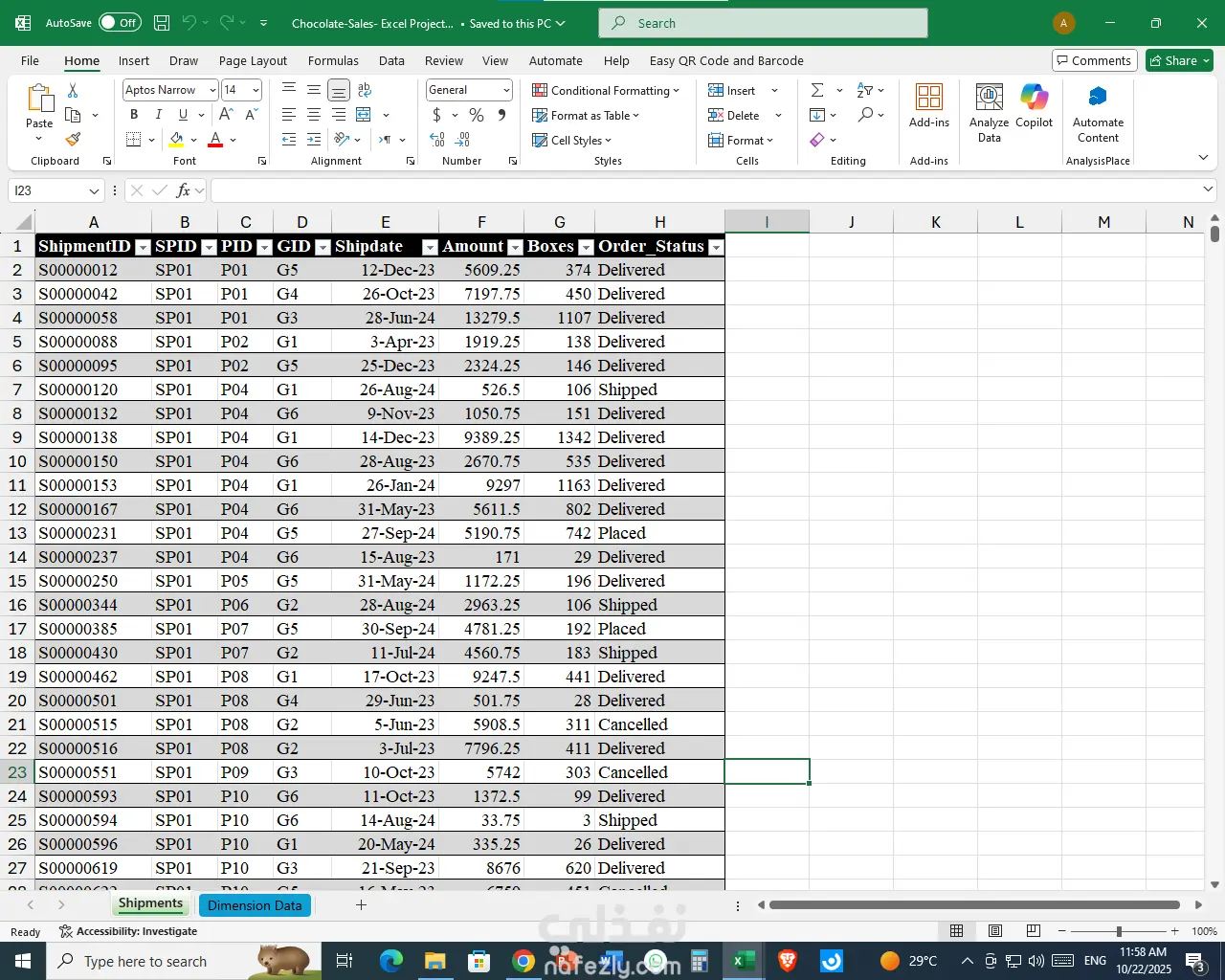Select the Format Painter brush icon
This screenshot has width=1225, height=980.
coord(73,140)
